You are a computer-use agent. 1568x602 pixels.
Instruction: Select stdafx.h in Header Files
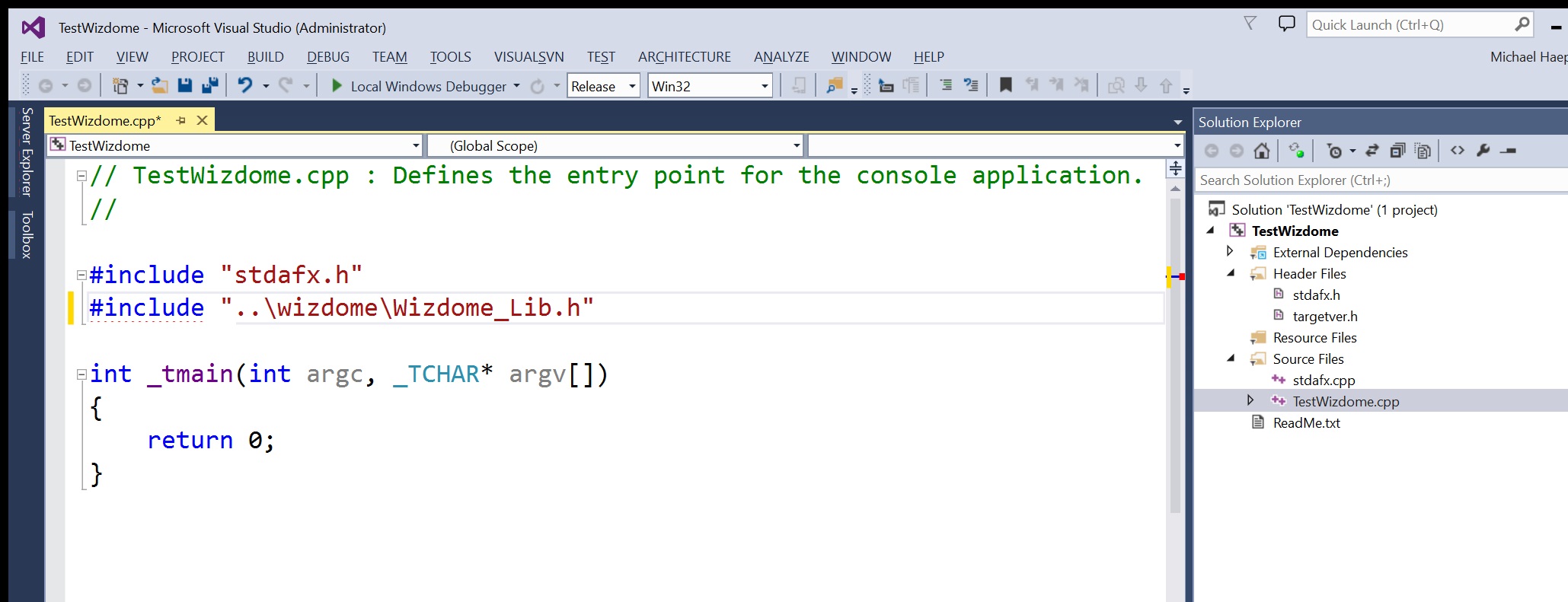pos(1316,295)
